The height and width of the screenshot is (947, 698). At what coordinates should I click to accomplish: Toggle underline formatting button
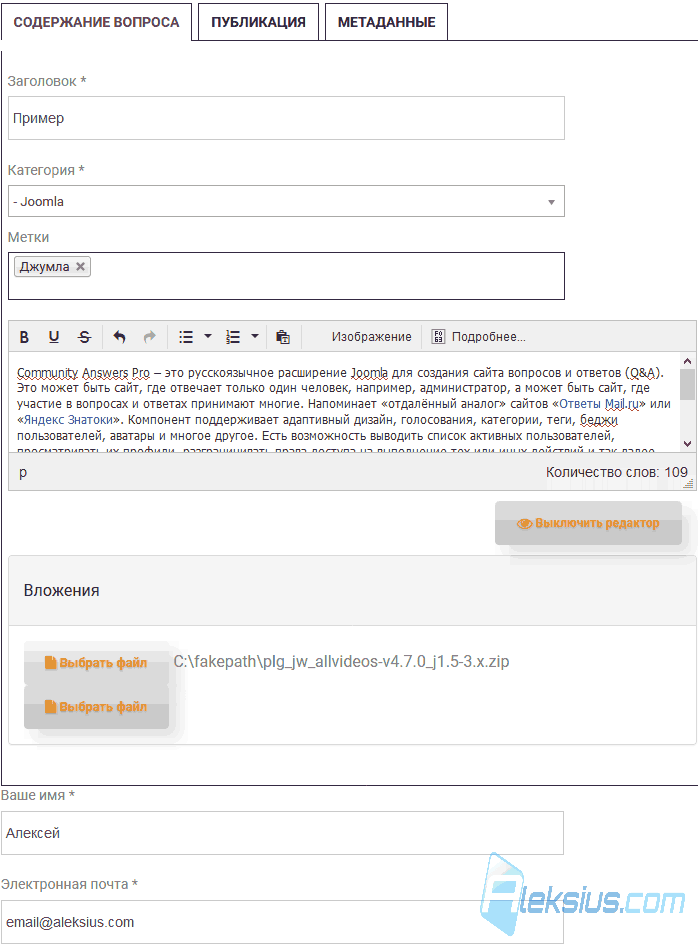tap(54, 337)
